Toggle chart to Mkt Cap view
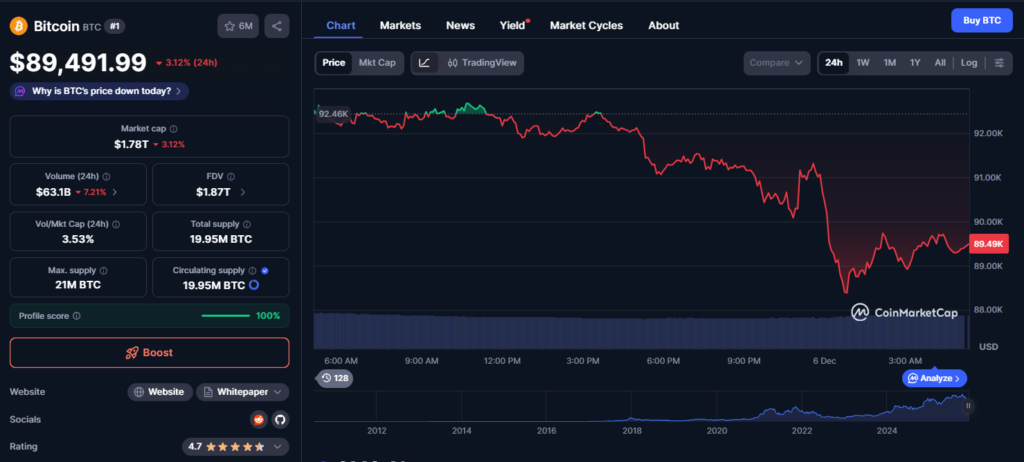 coord(377,63)
